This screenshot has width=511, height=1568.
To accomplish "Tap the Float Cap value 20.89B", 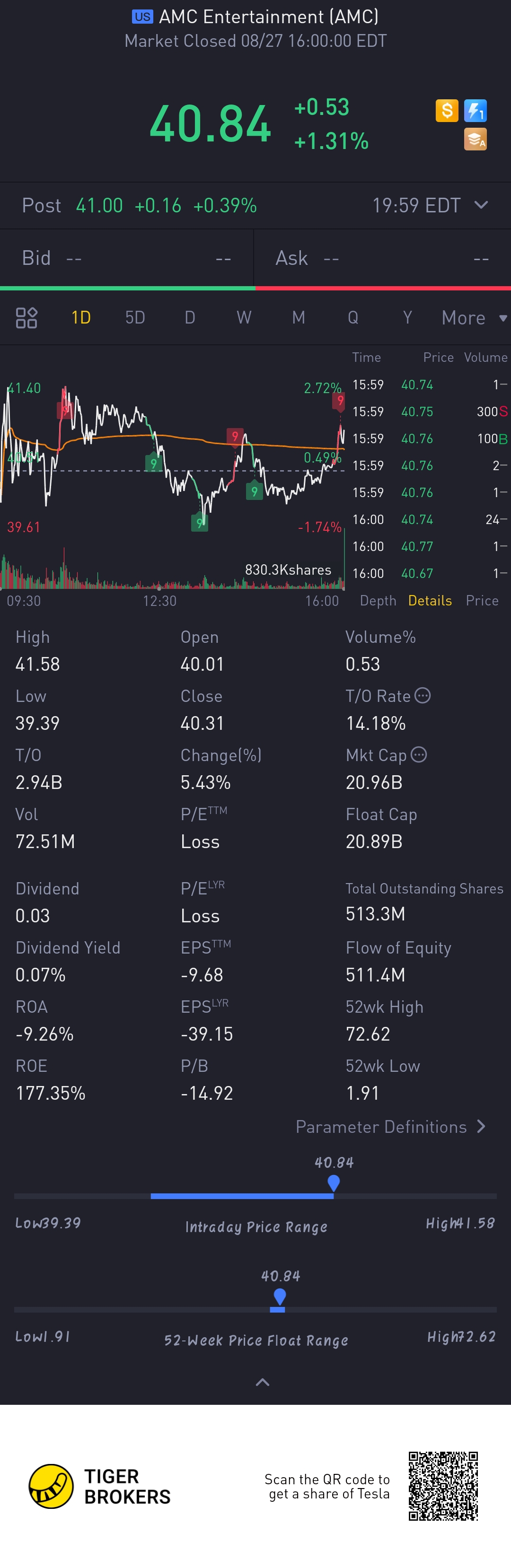I will (x=374, y=841).
